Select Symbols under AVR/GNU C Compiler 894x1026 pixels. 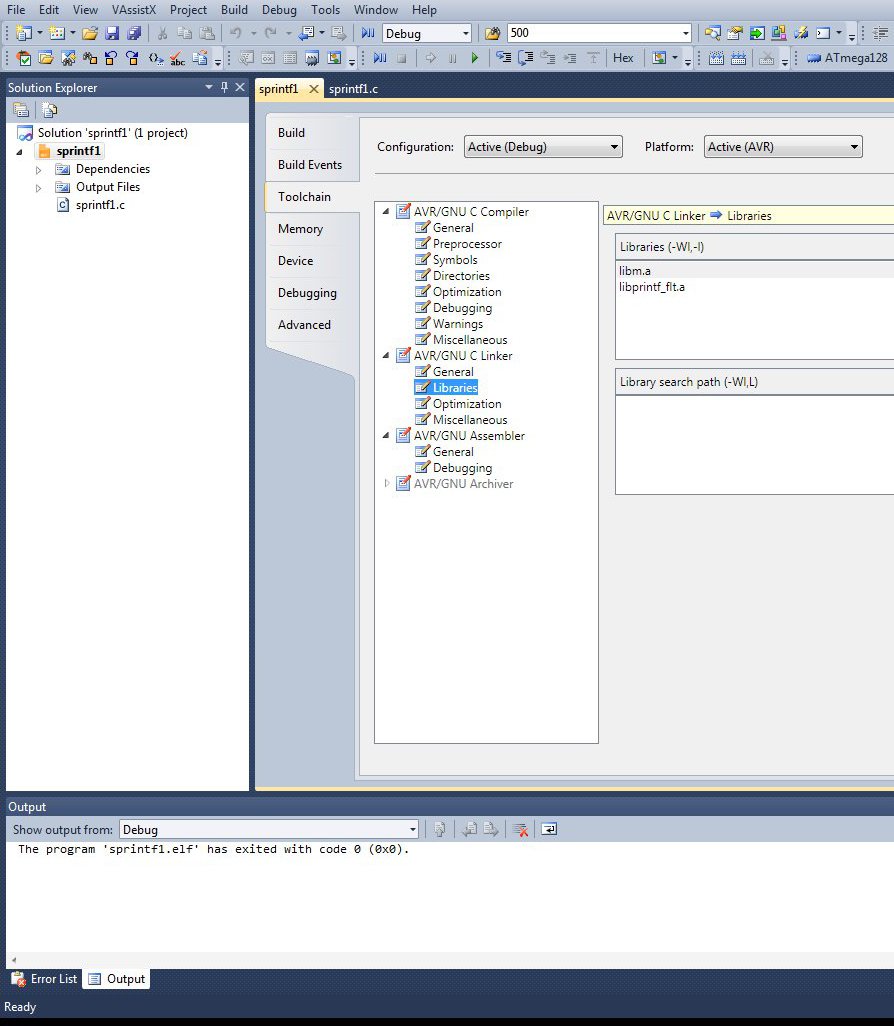455,260
